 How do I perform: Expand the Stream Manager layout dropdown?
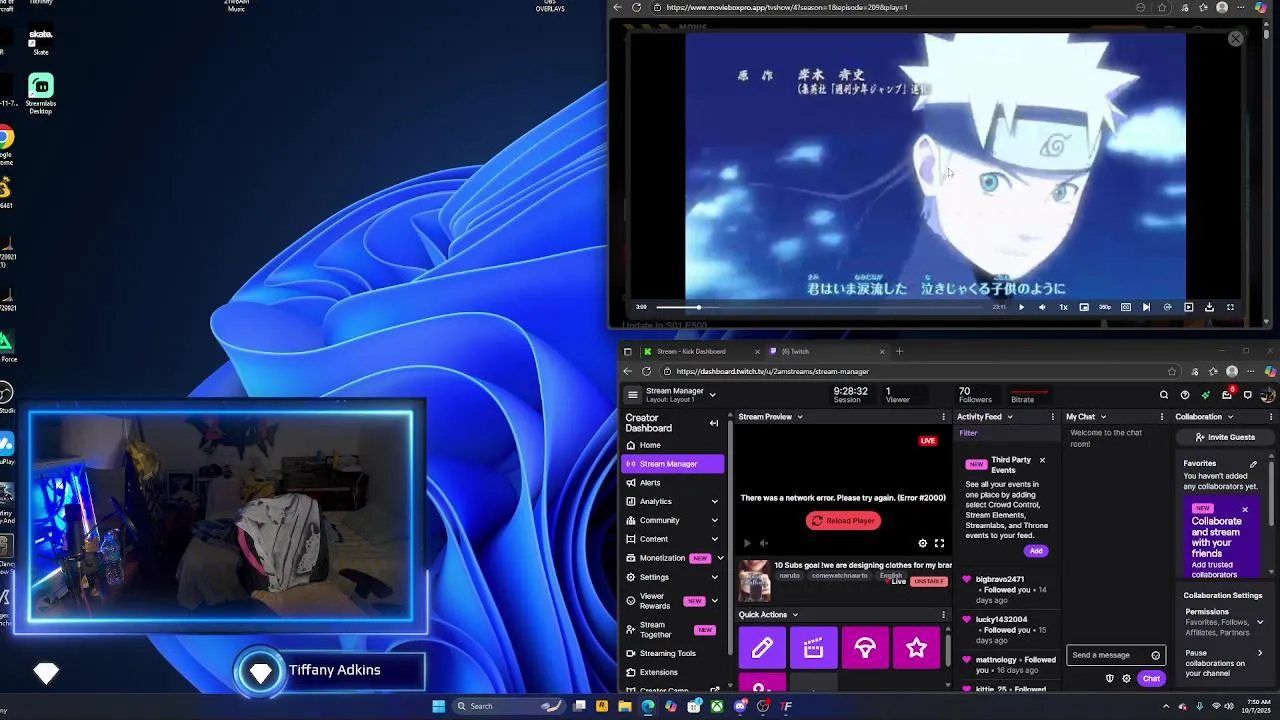coord(712,395)
